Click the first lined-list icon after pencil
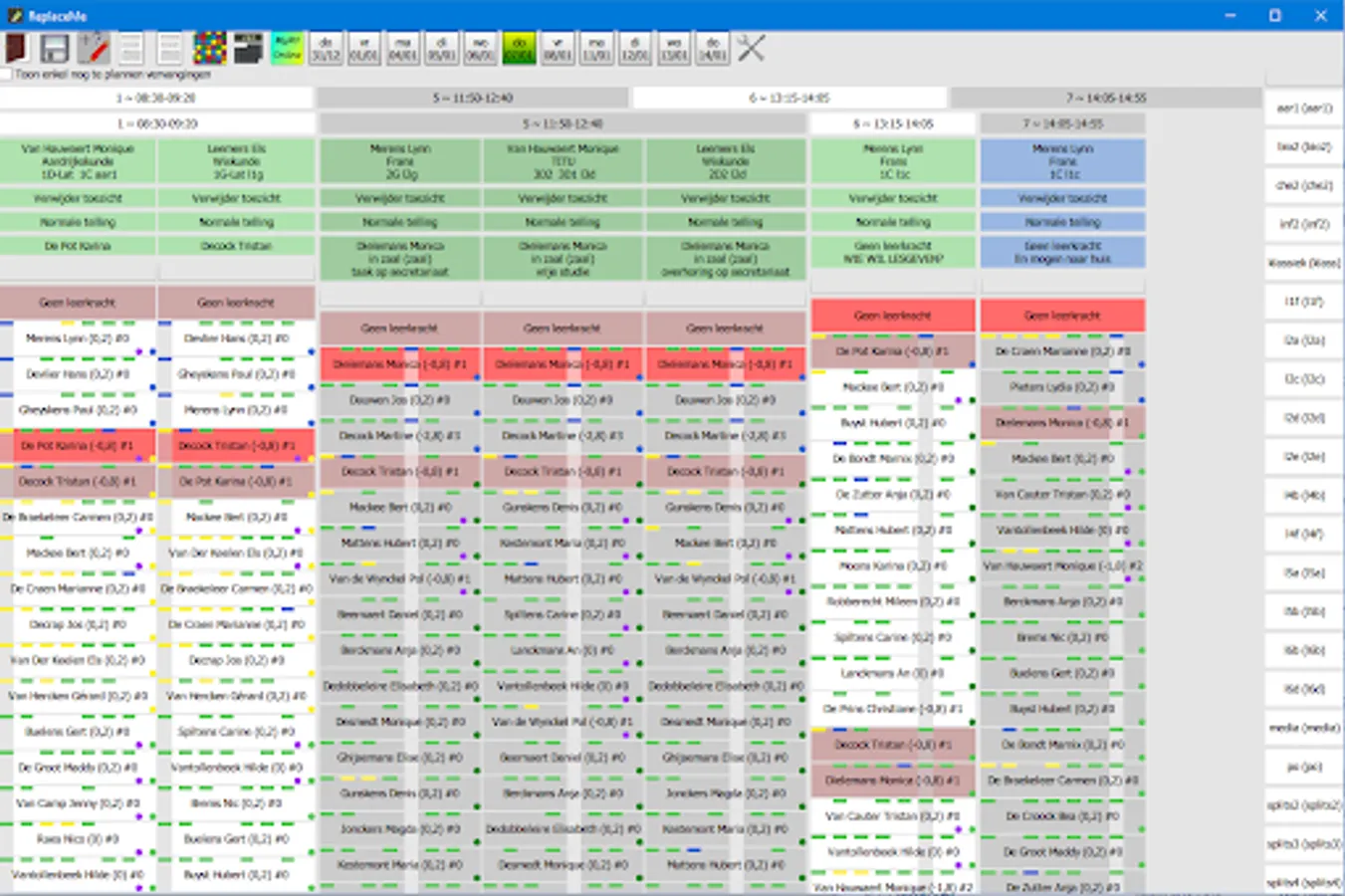 [x=131, y=48]
